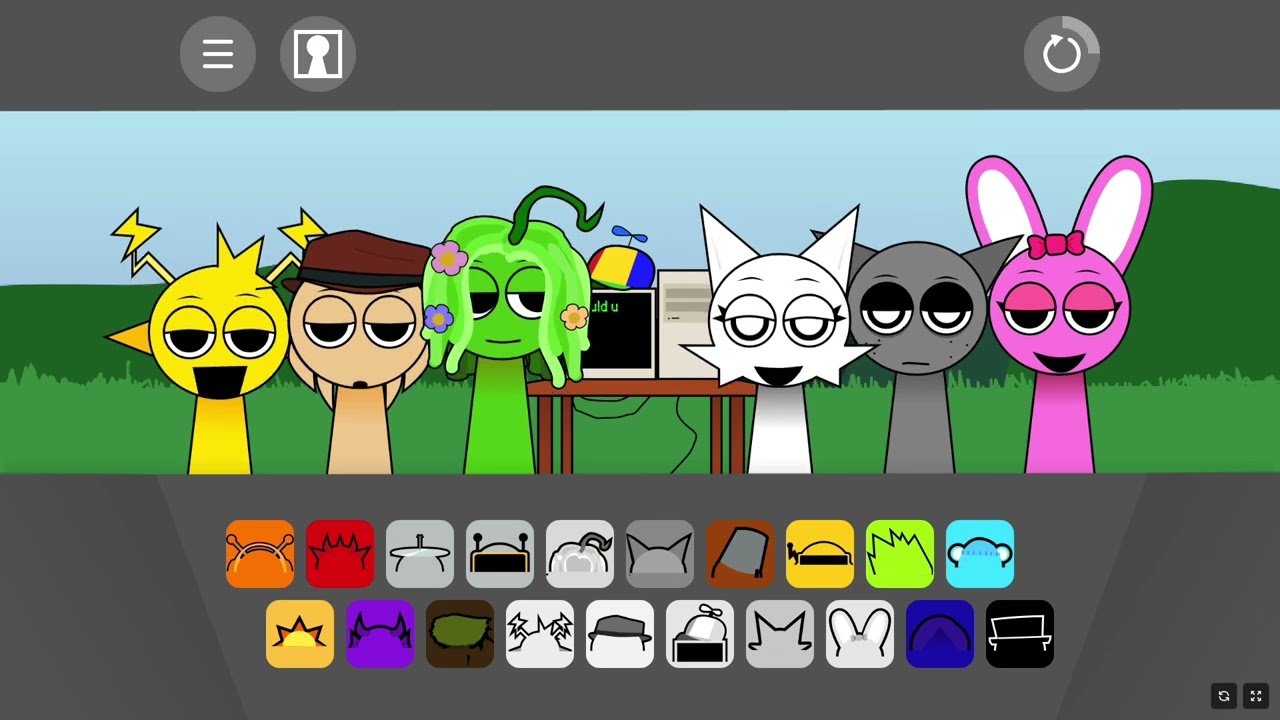This screenshot has height=720, width=1280.
Task: Pick the solid gray cat ears icon
Action: point(660,554)
